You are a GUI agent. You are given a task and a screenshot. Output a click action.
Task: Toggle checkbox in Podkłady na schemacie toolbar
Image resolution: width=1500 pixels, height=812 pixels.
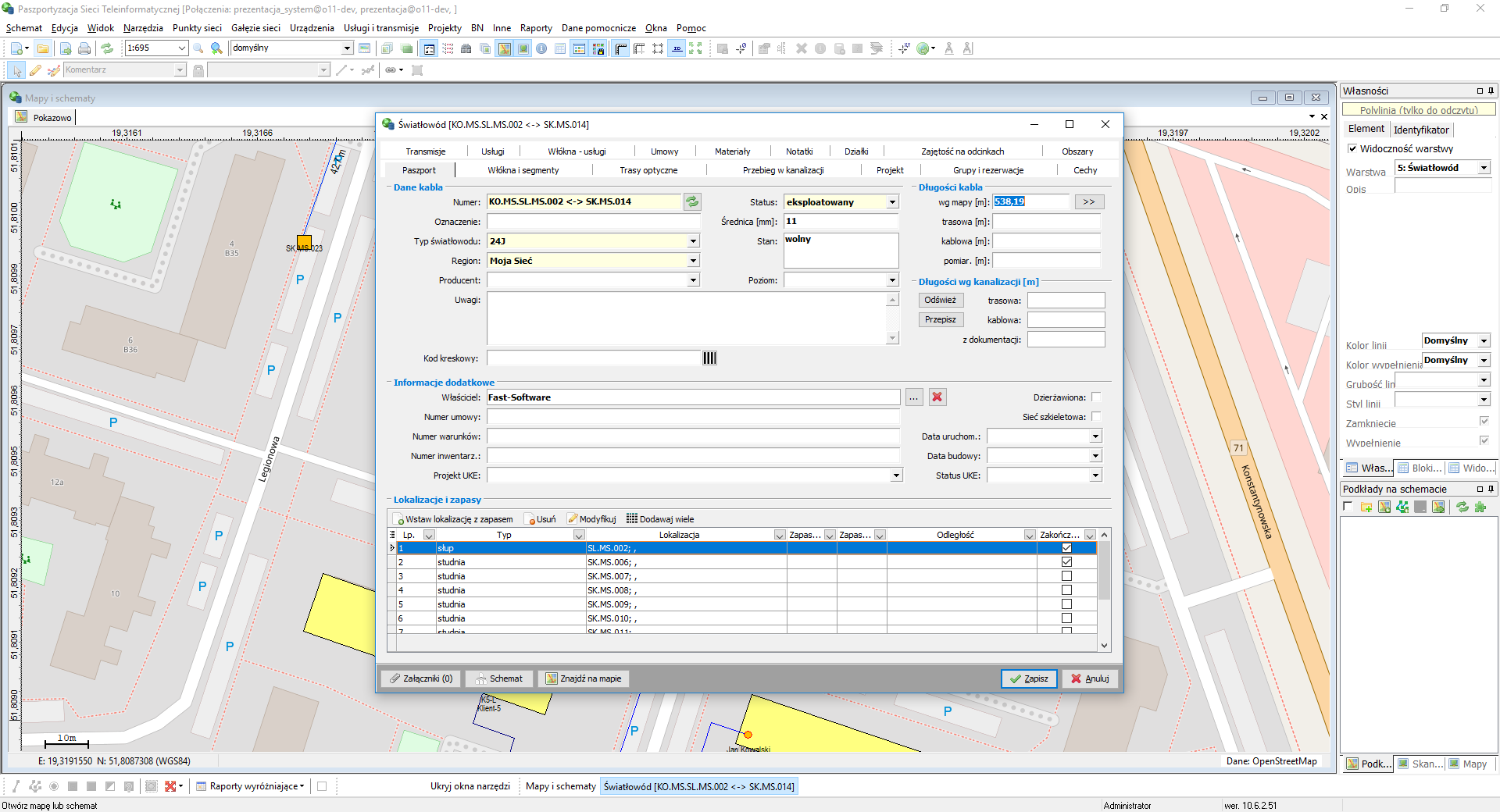click(1348, 507)
